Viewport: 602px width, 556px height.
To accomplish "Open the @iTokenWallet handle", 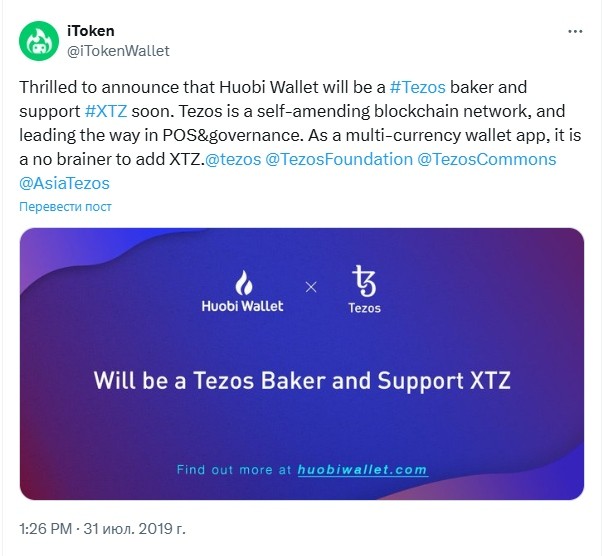I will (x=118, y=51).
